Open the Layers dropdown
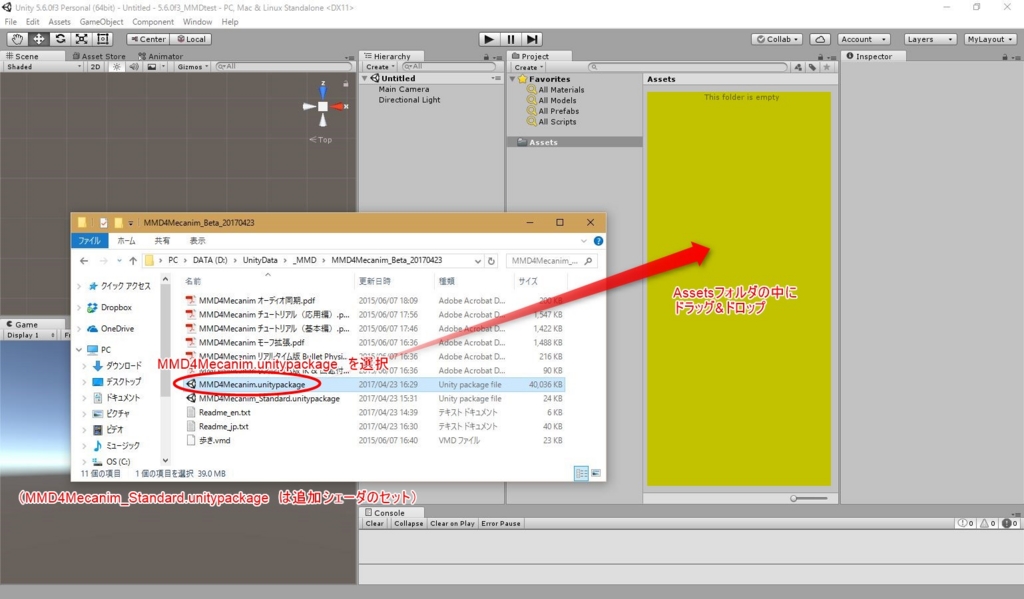 (x=930, y=39)
